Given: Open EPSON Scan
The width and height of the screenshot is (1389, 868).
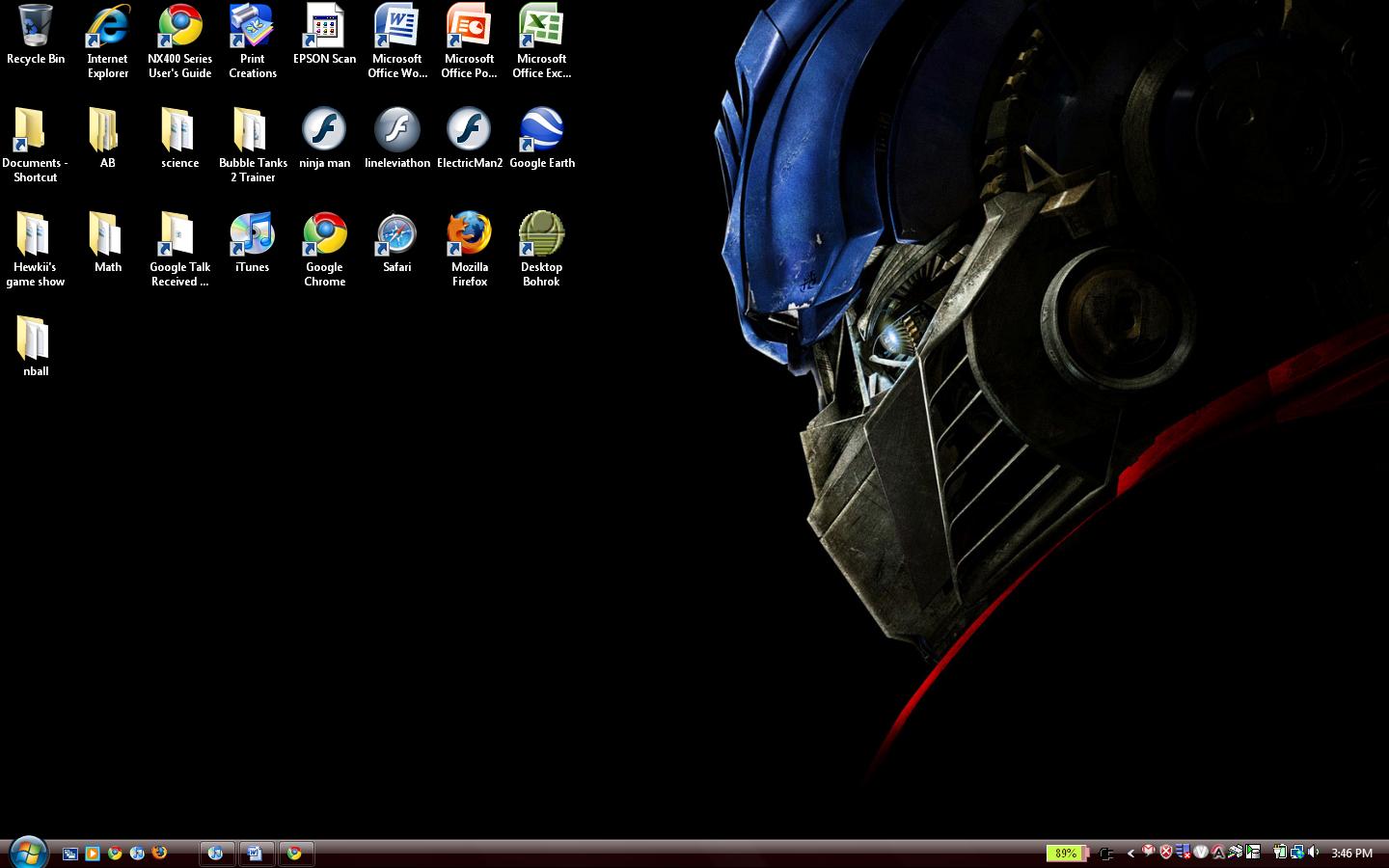Looking at the screenshot, I should 324,24.
